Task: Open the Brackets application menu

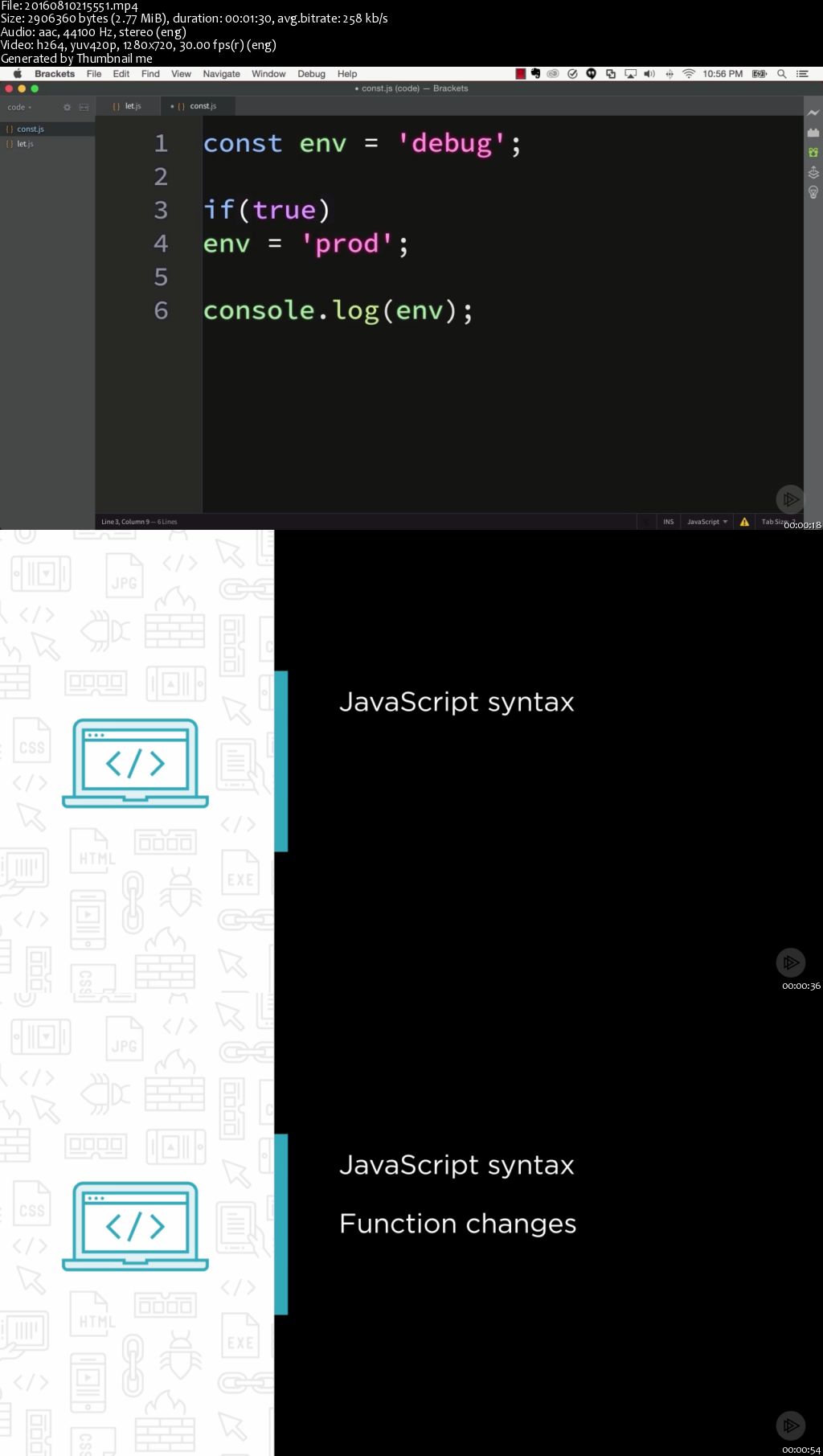Action: (55, 74)
